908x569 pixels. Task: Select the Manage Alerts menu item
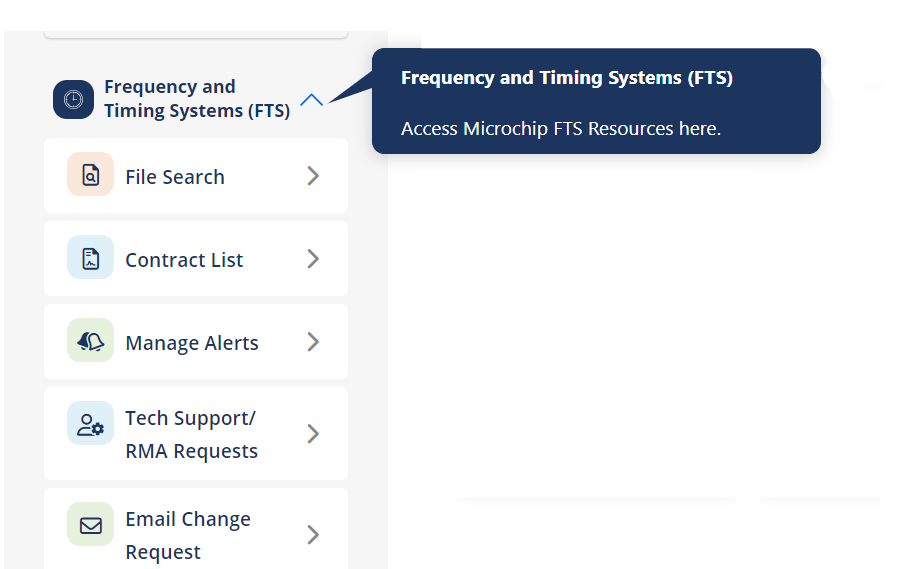point(192,343)
